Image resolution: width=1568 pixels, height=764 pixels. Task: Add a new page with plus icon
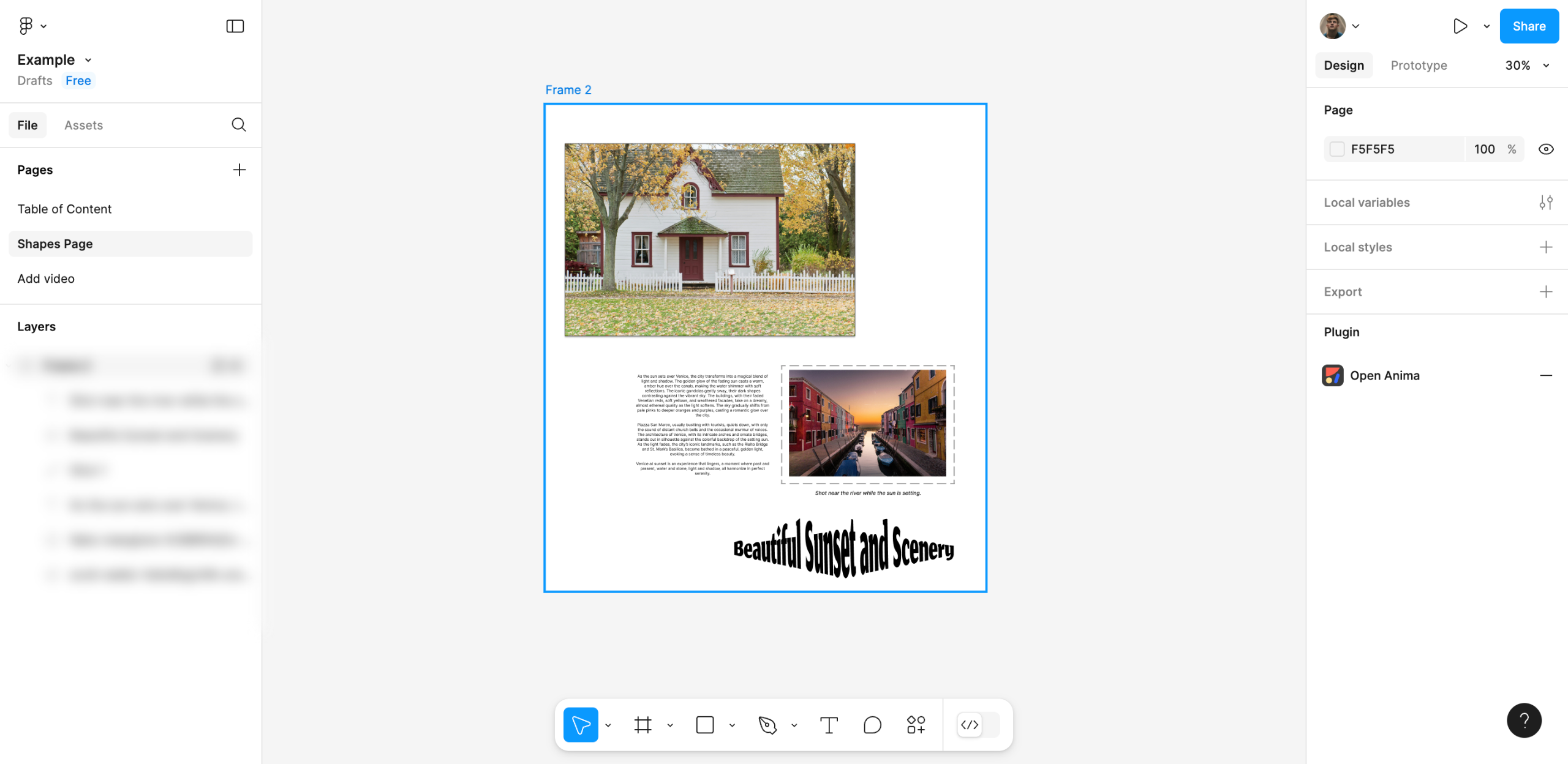pos(239,170)
